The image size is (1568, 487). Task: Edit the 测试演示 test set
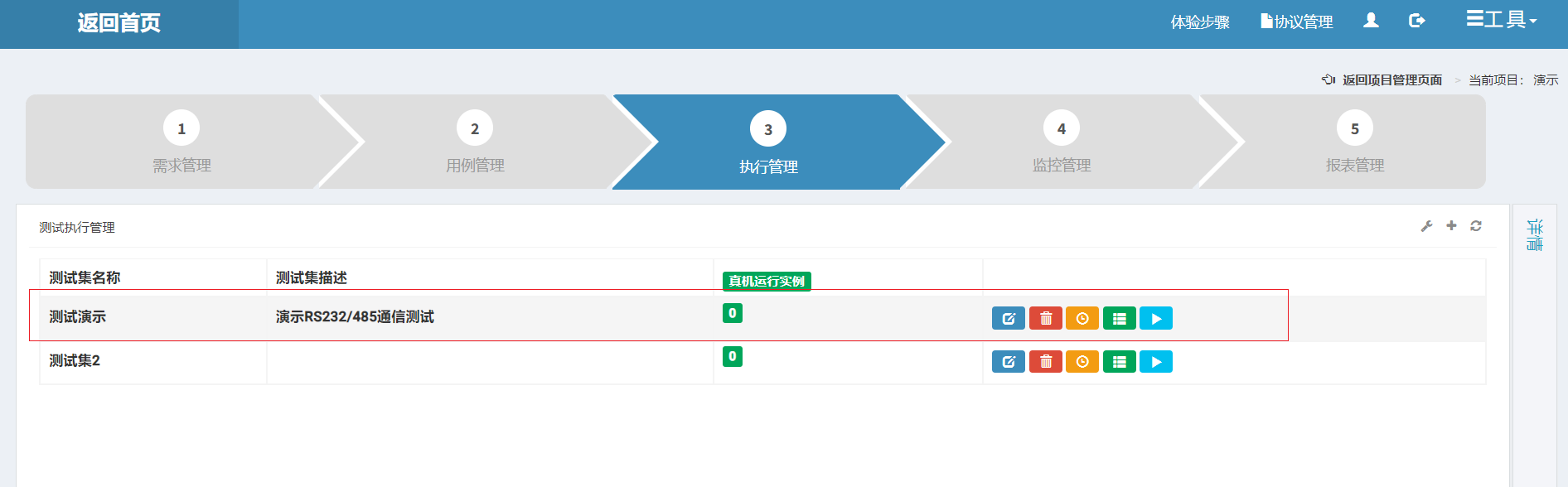pos(1009,318)
